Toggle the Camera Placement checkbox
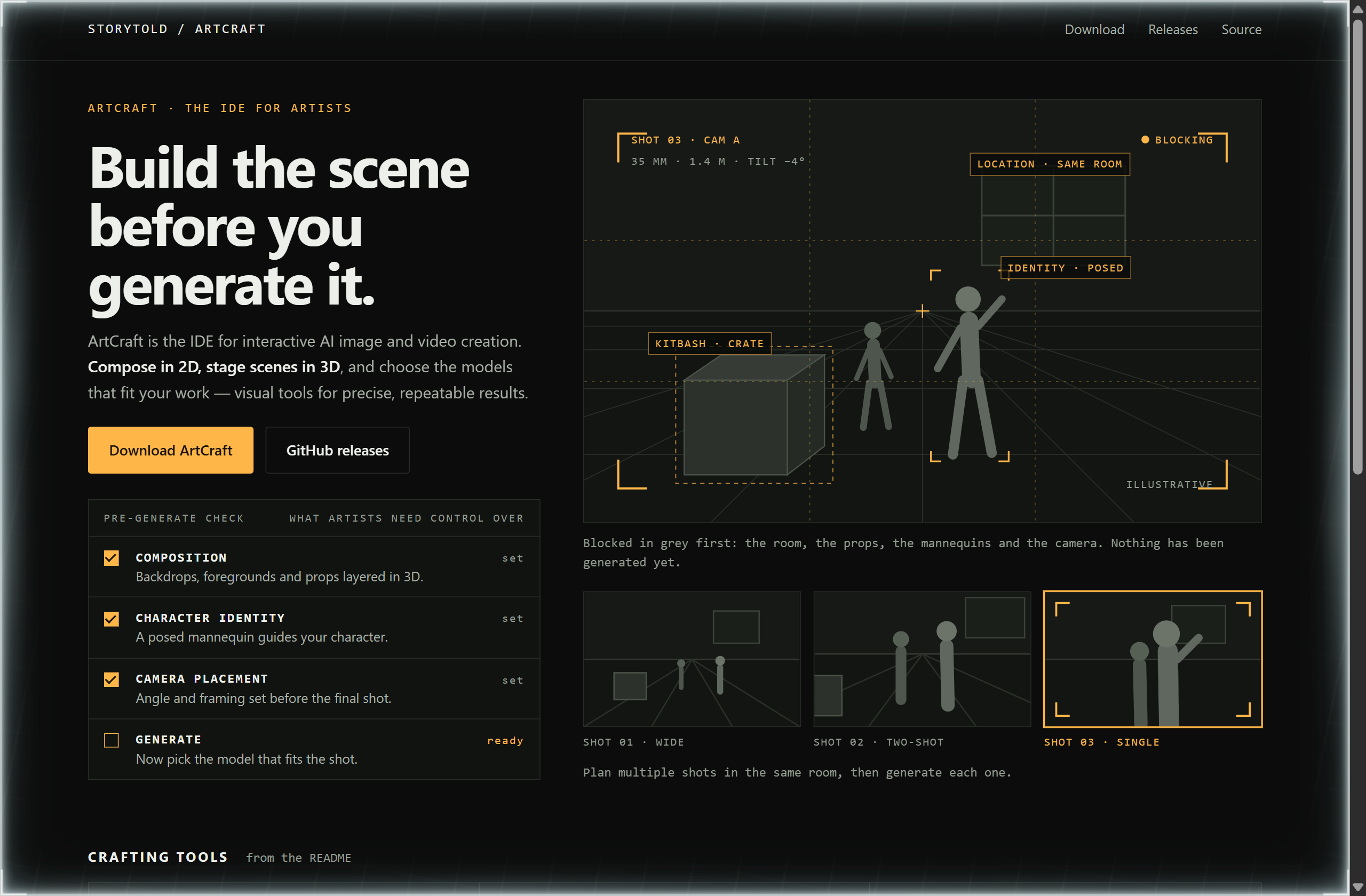 point(112,679)
